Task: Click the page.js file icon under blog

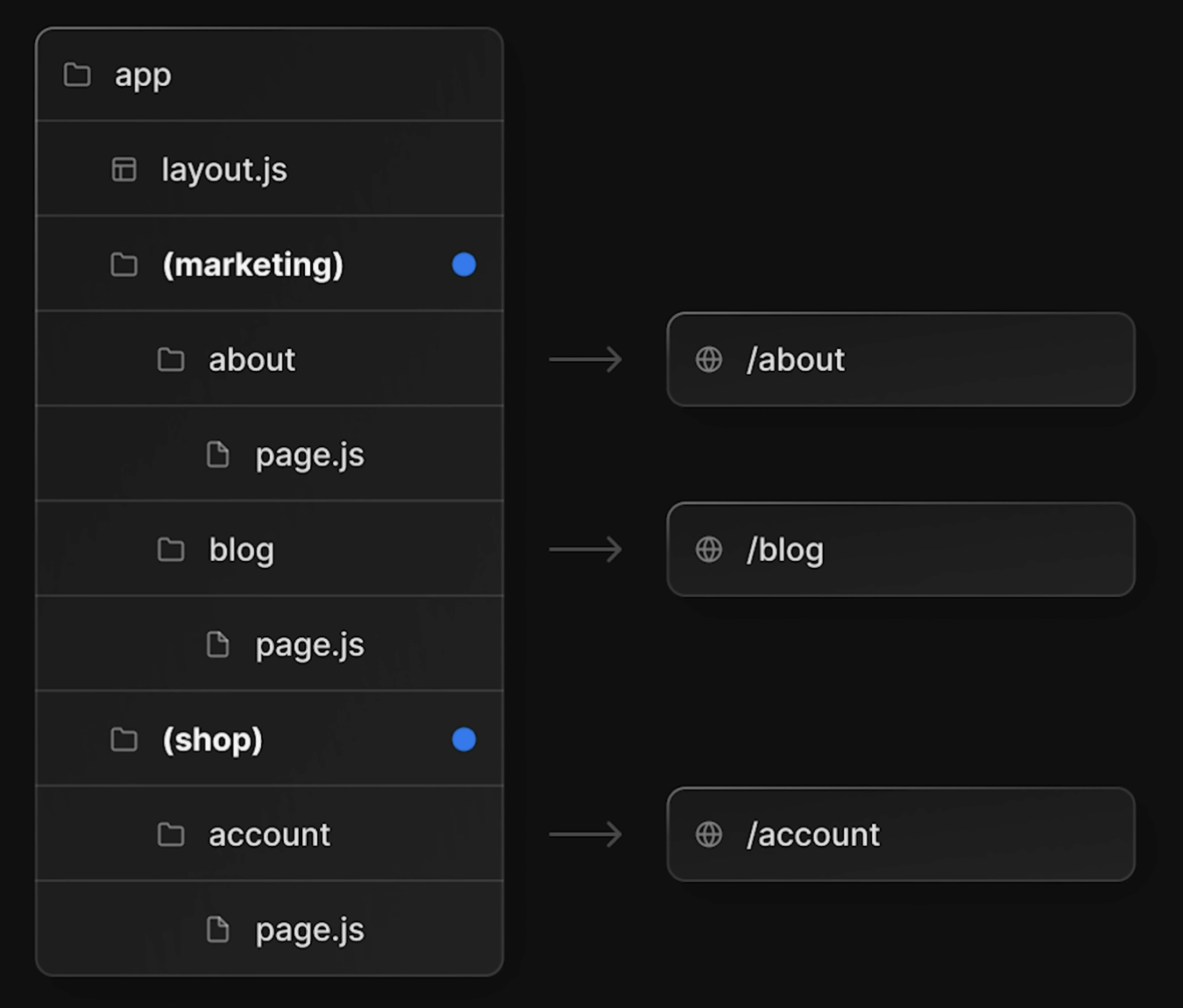Action: point(217,645)
